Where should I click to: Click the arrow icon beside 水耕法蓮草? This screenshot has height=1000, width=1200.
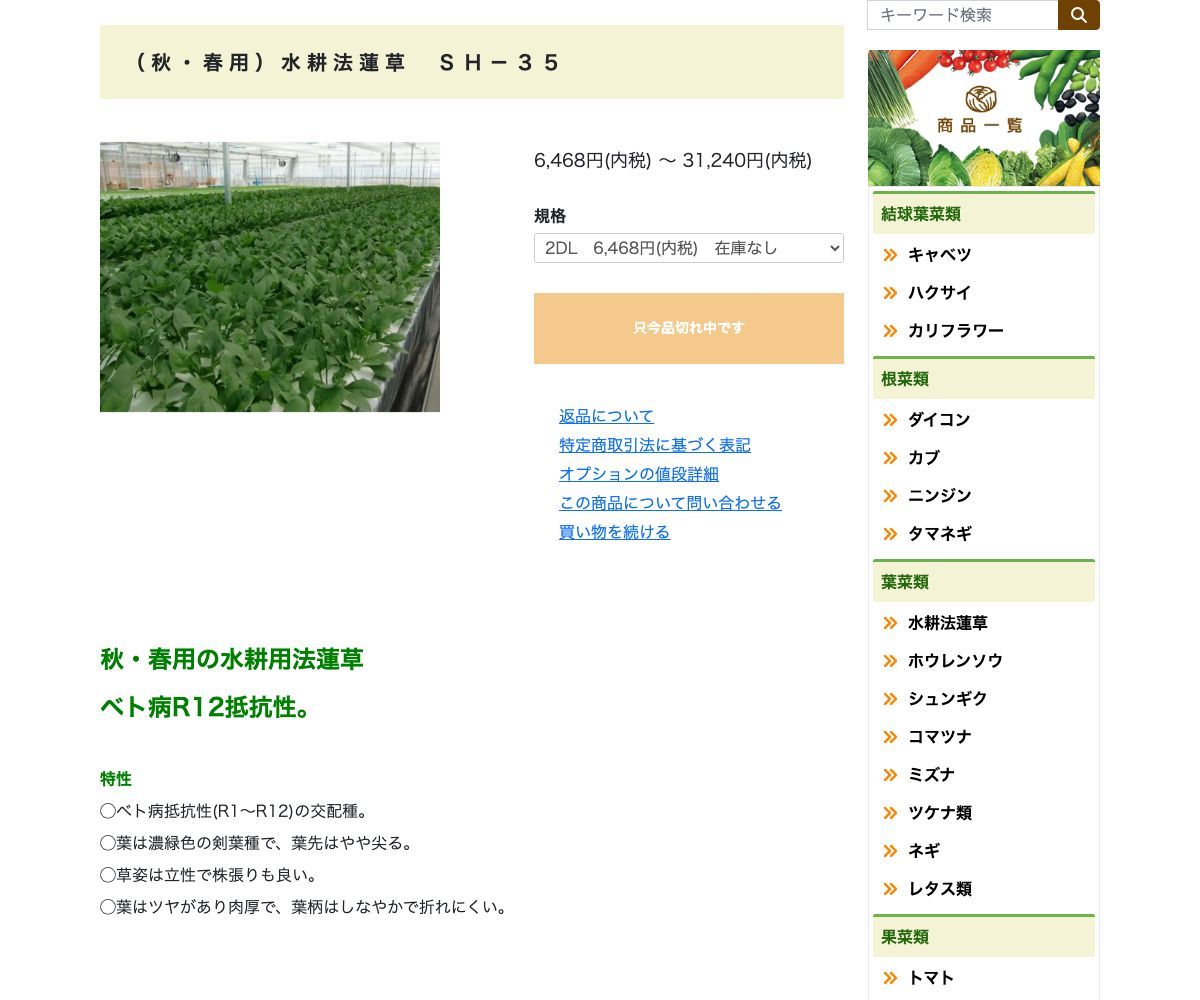click(x=890, y=623)
